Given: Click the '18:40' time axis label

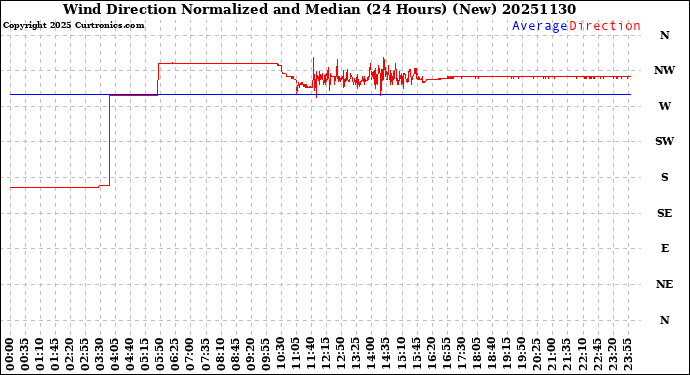Looking at the screenshot, I should click(491, 355).
